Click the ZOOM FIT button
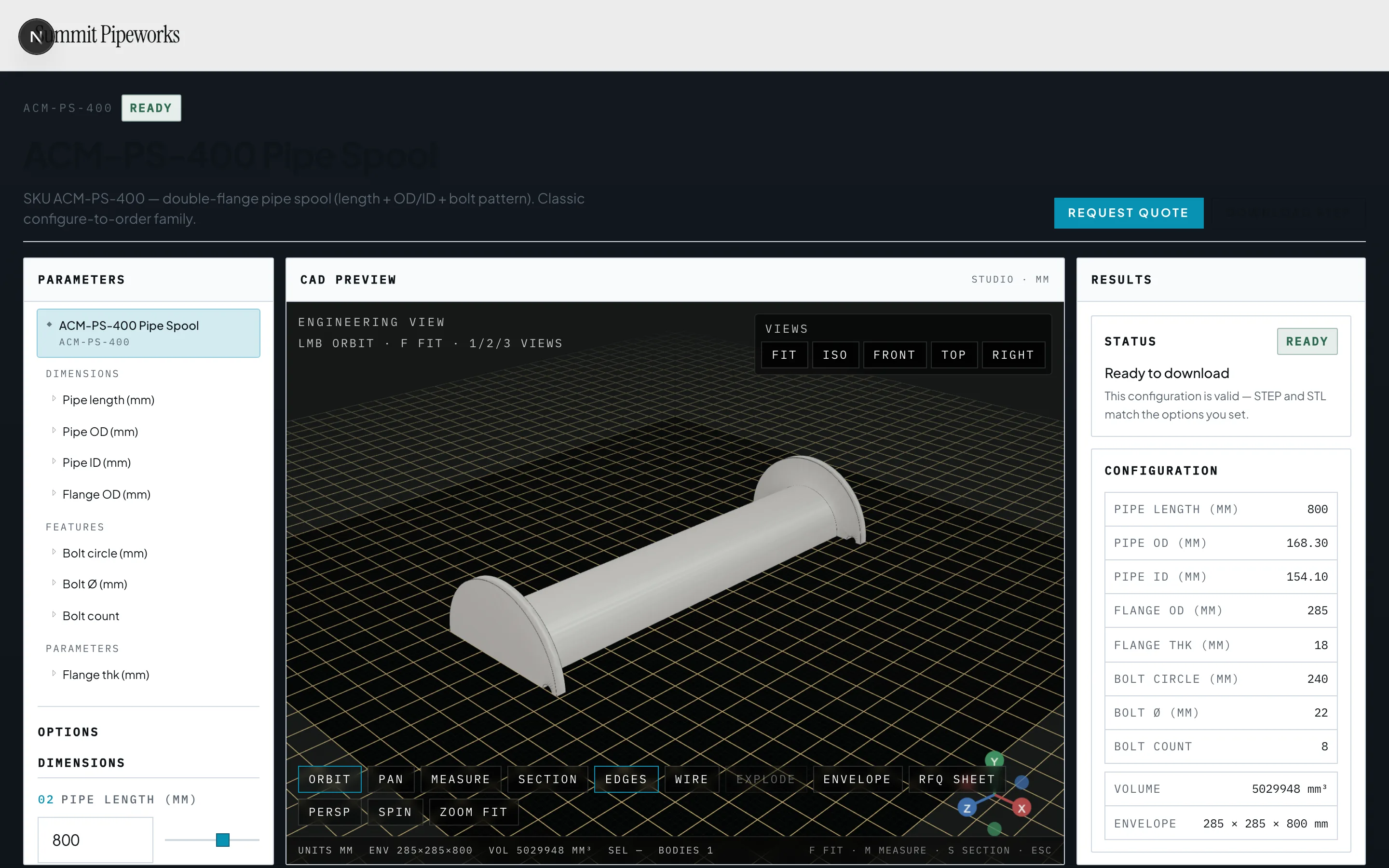Screen dimensions: 1389x868 474,812
